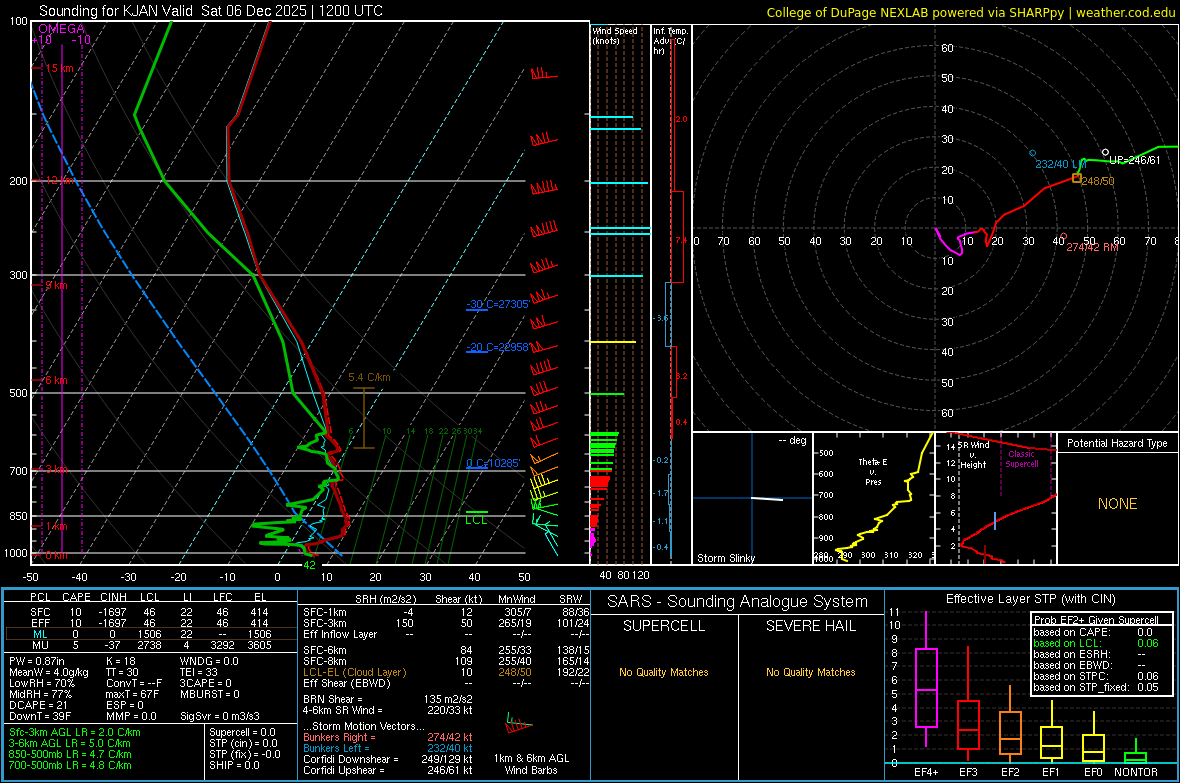Viewport: 1180px width, 783px height.
Task: Click the 6 km height marker
Action: click(x=56, y=380)
